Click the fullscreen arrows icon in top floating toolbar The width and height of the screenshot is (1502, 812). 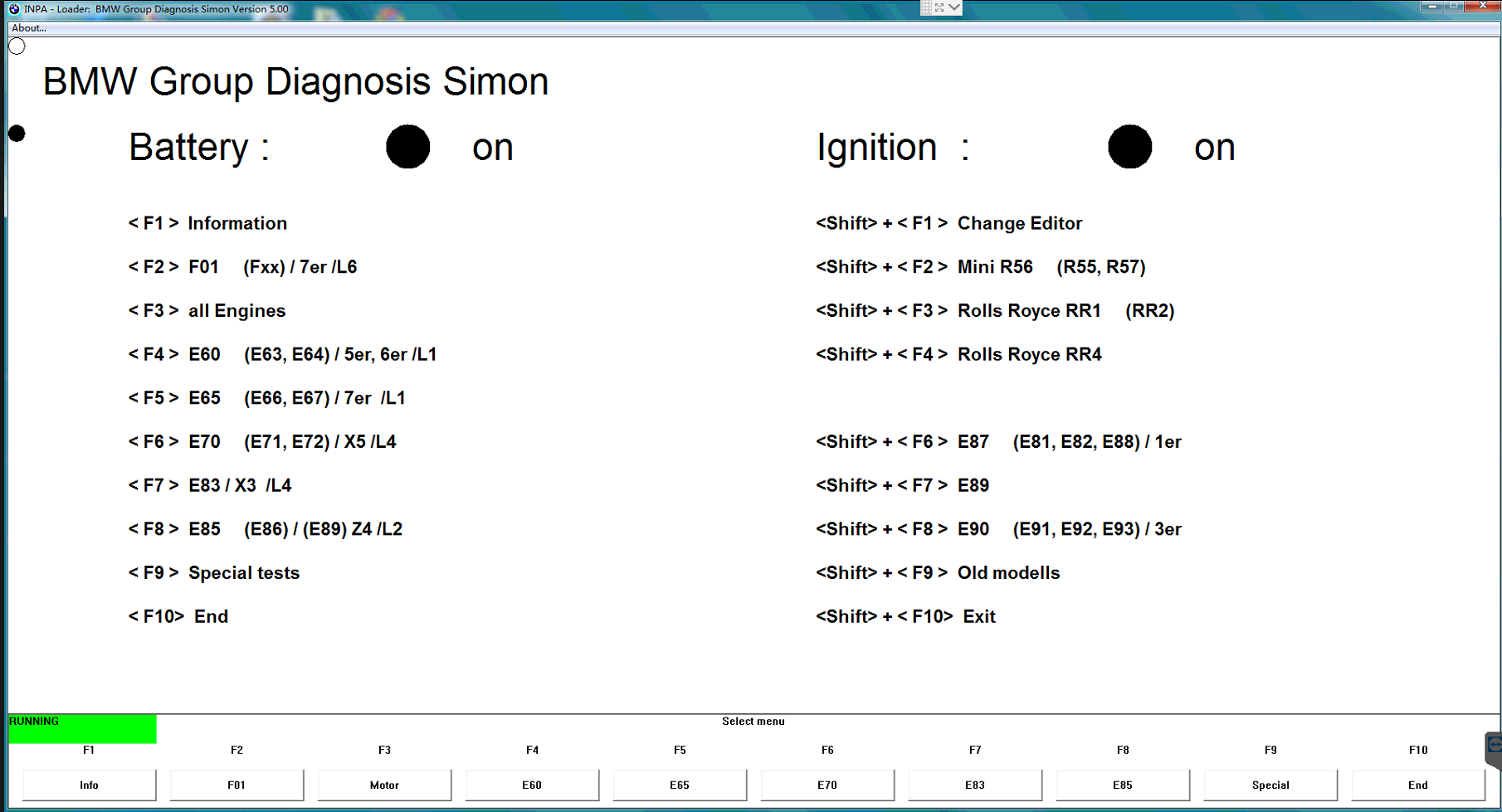(939, 7)
